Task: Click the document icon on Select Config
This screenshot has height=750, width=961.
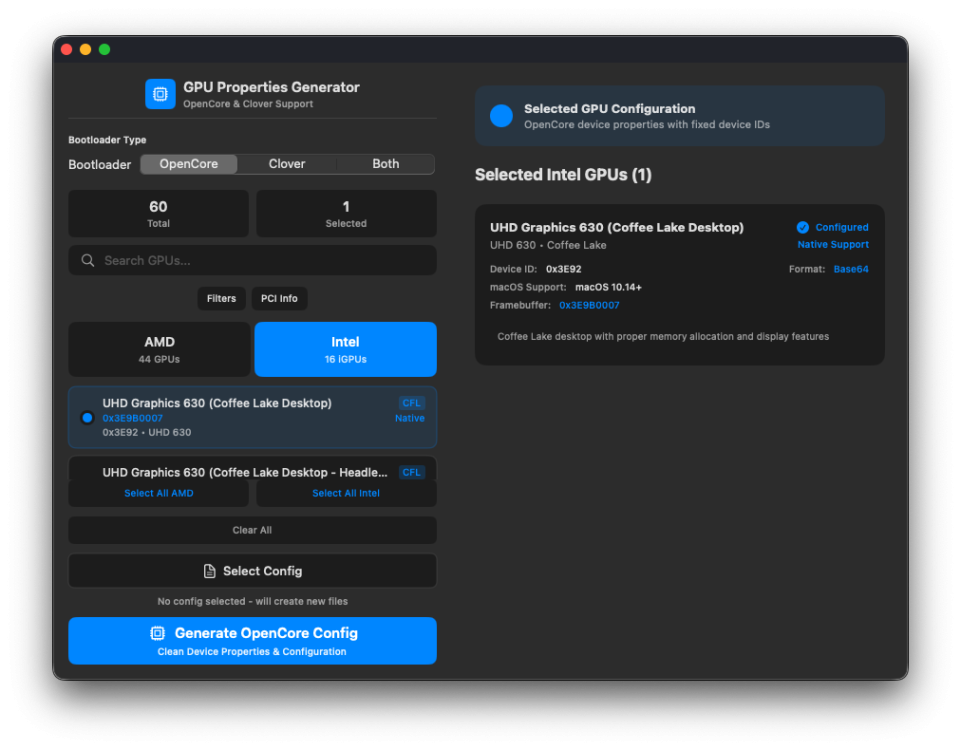Action: point(210,571)
